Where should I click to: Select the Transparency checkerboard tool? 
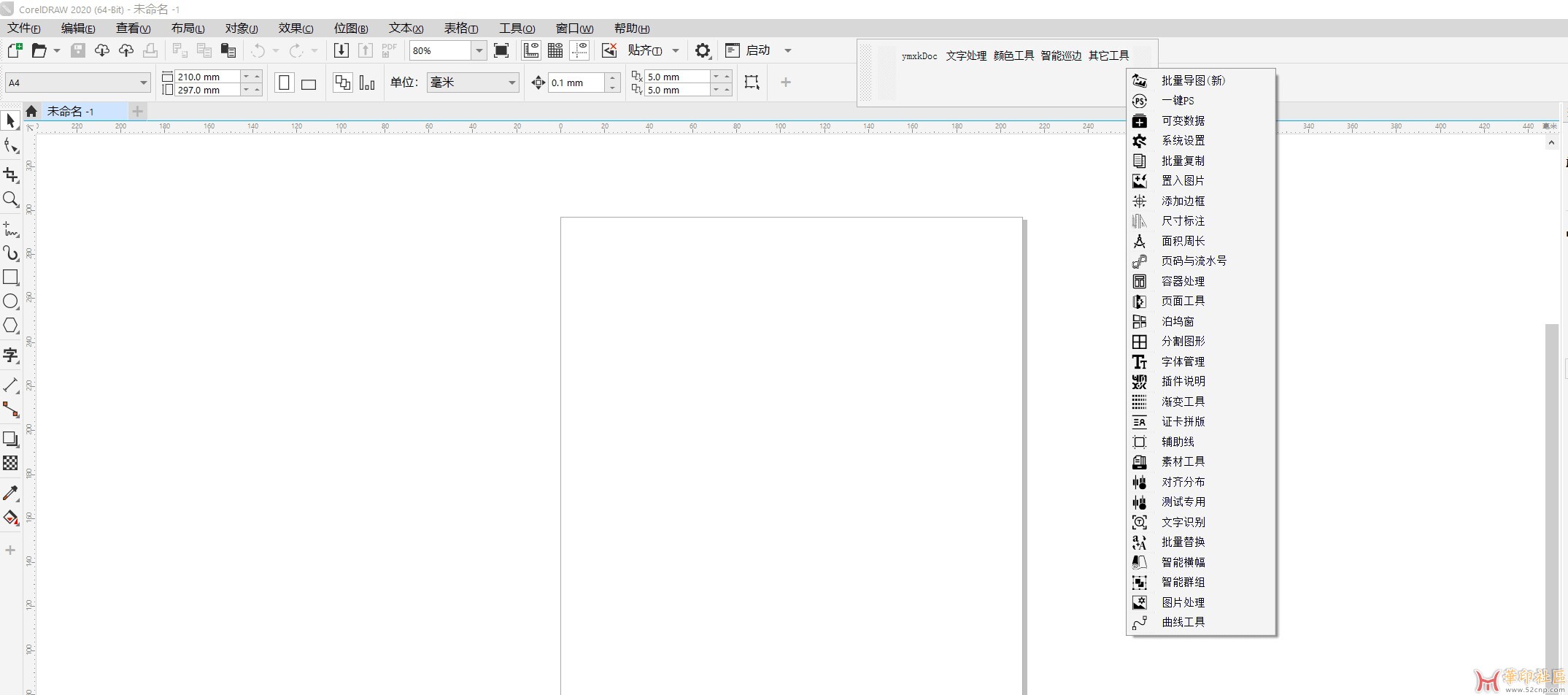pos(10,463)
